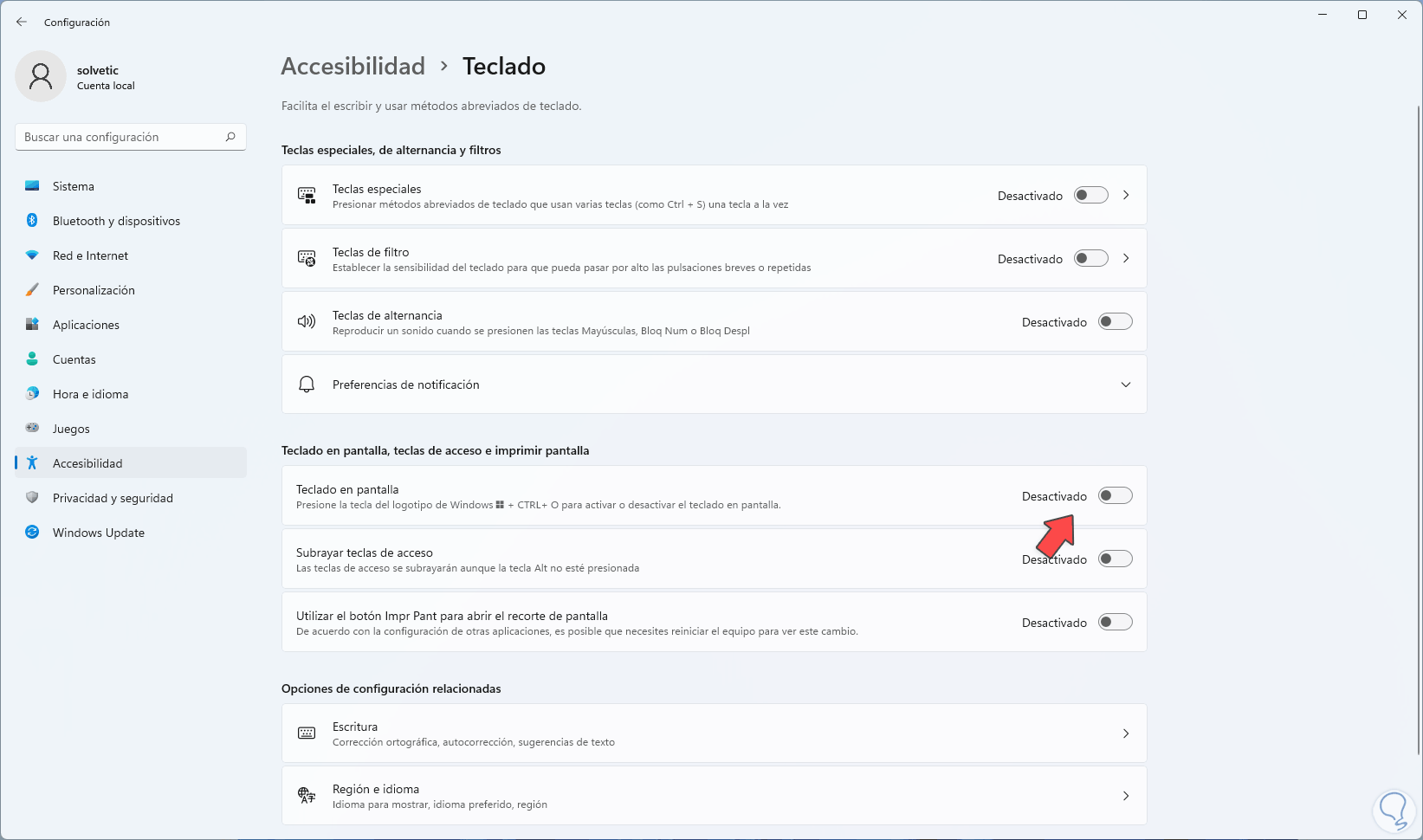Screen dimensions: 1423x840
Task: Click the solvetic user avatar
Action: point(41,76)
